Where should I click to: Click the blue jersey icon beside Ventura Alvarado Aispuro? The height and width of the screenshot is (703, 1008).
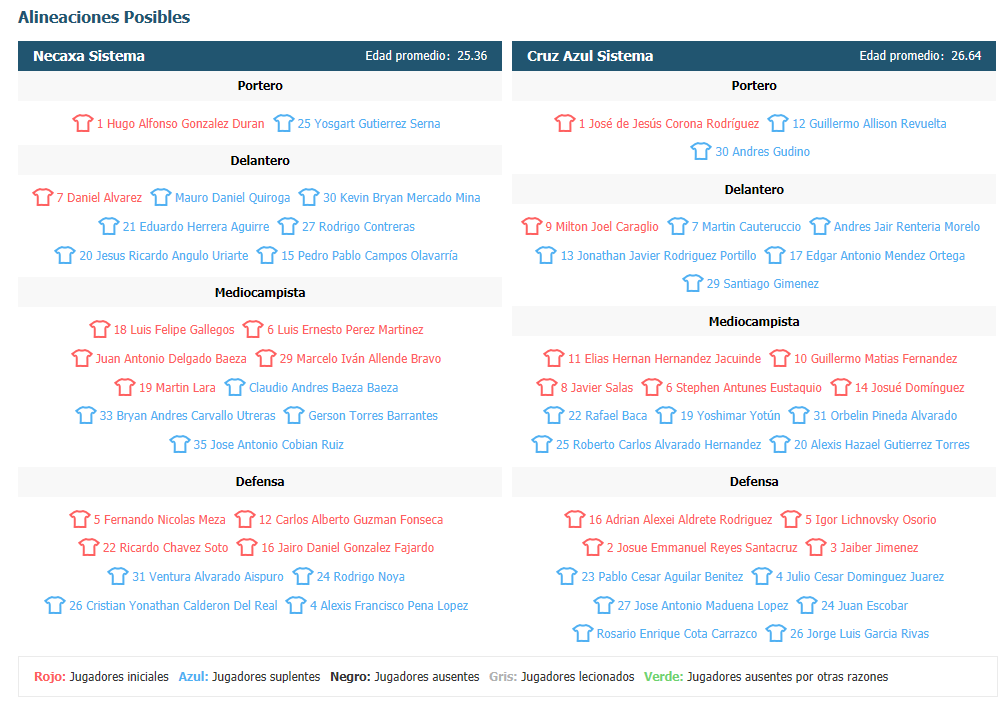tap(118, 576)
